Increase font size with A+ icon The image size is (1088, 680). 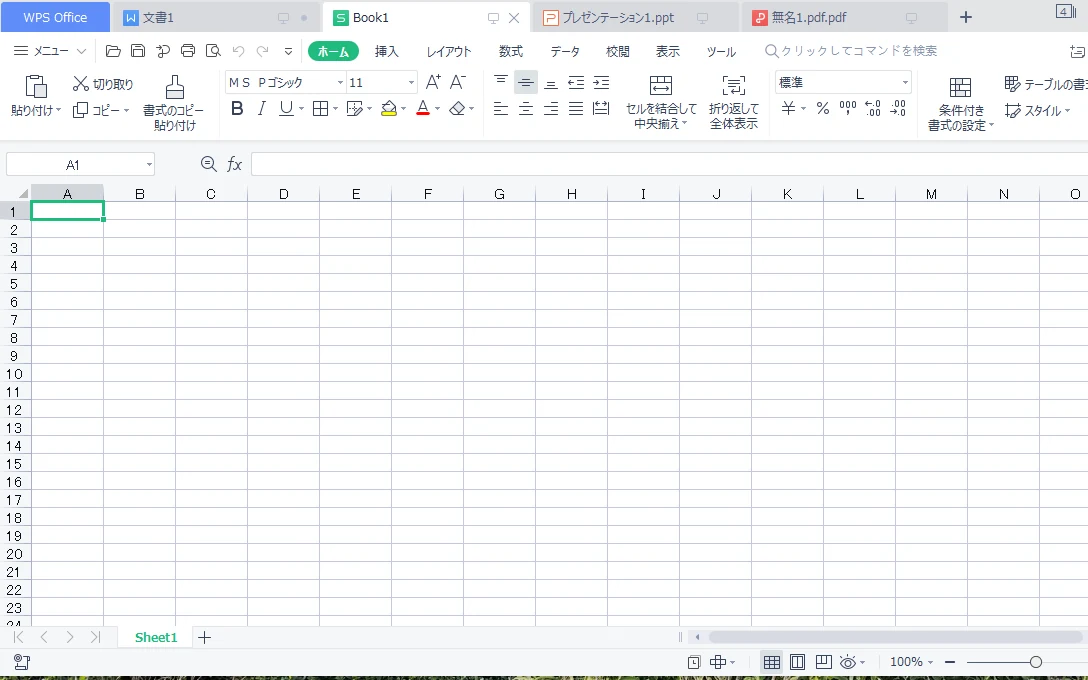[433, 83]
